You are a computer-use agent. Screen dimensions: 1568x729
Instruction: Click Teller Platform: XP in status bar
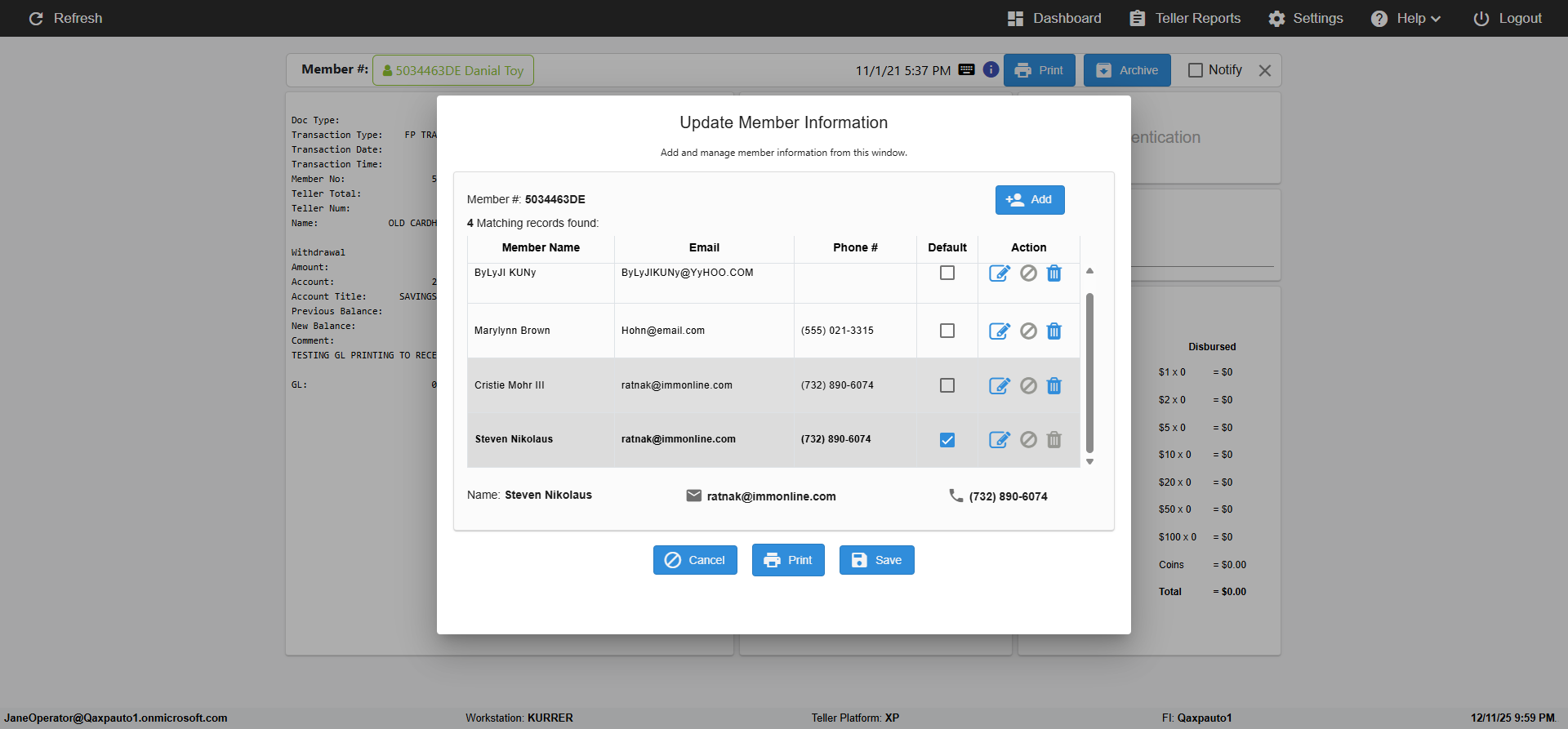point(855,718)
